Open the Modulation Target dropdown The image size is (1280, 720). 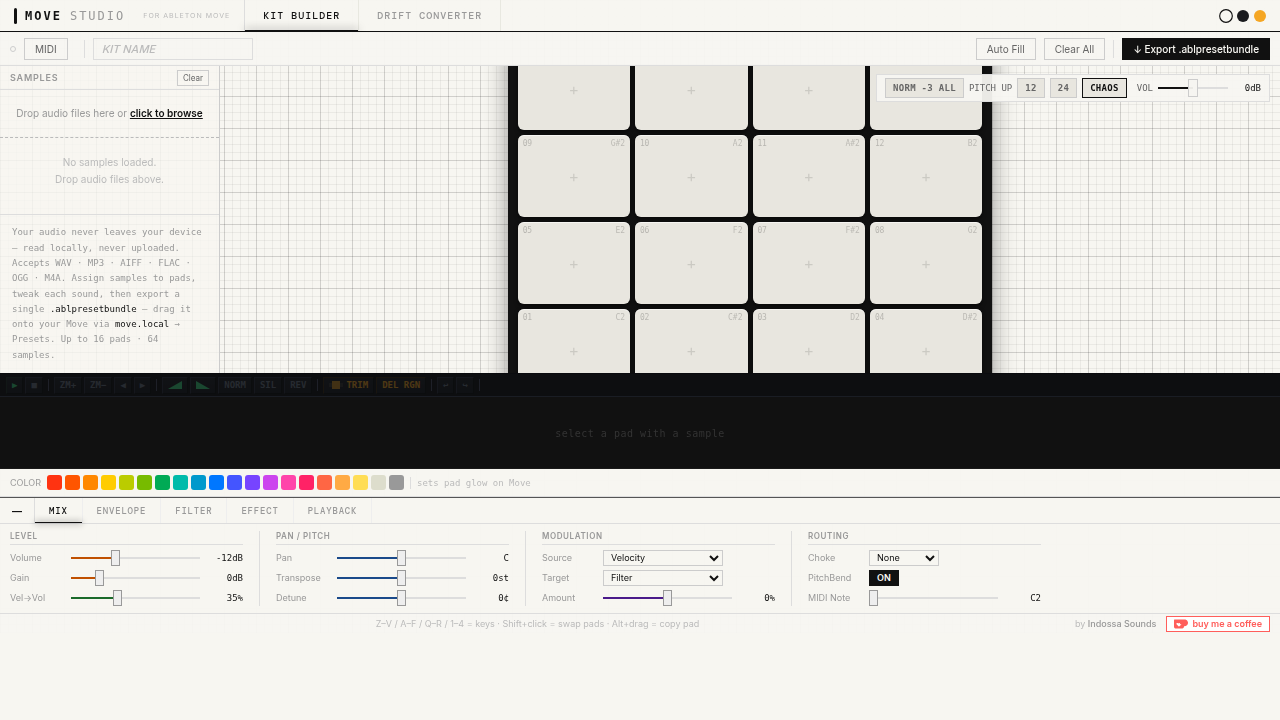pyautogui.click(x=663, y=578)
